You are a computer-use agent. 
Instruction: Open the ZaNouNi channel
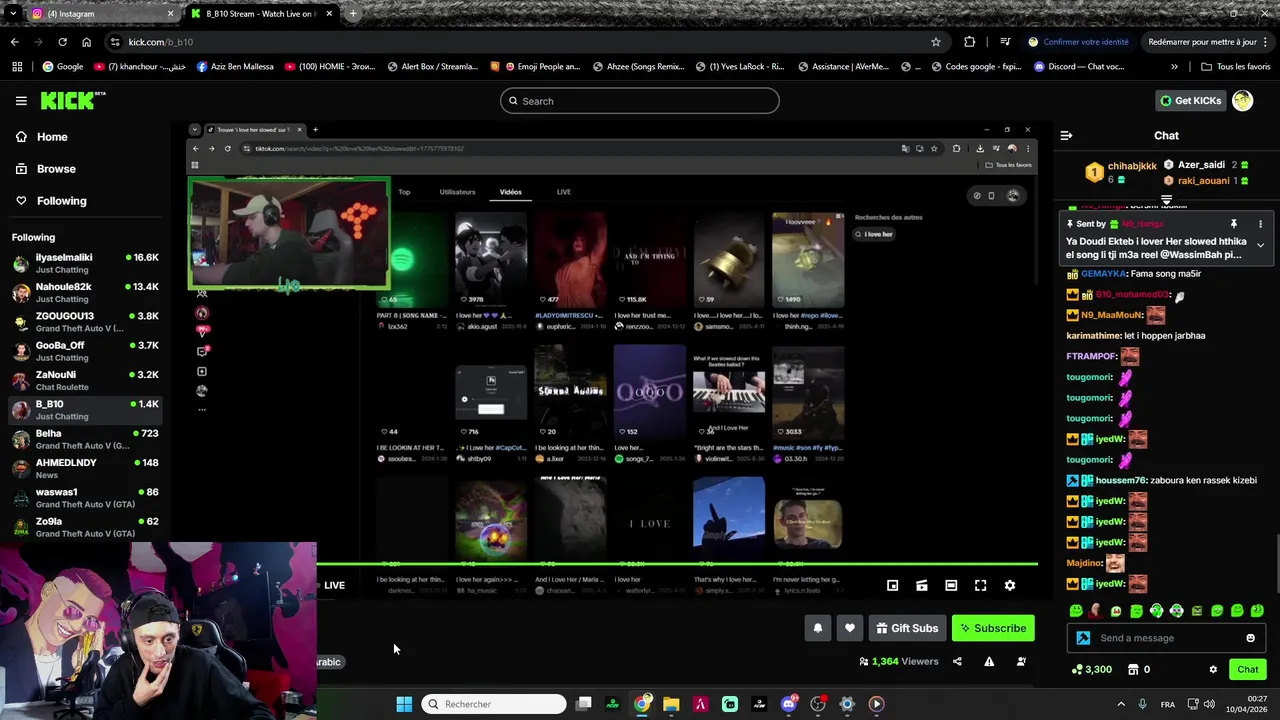pos(85,380)
